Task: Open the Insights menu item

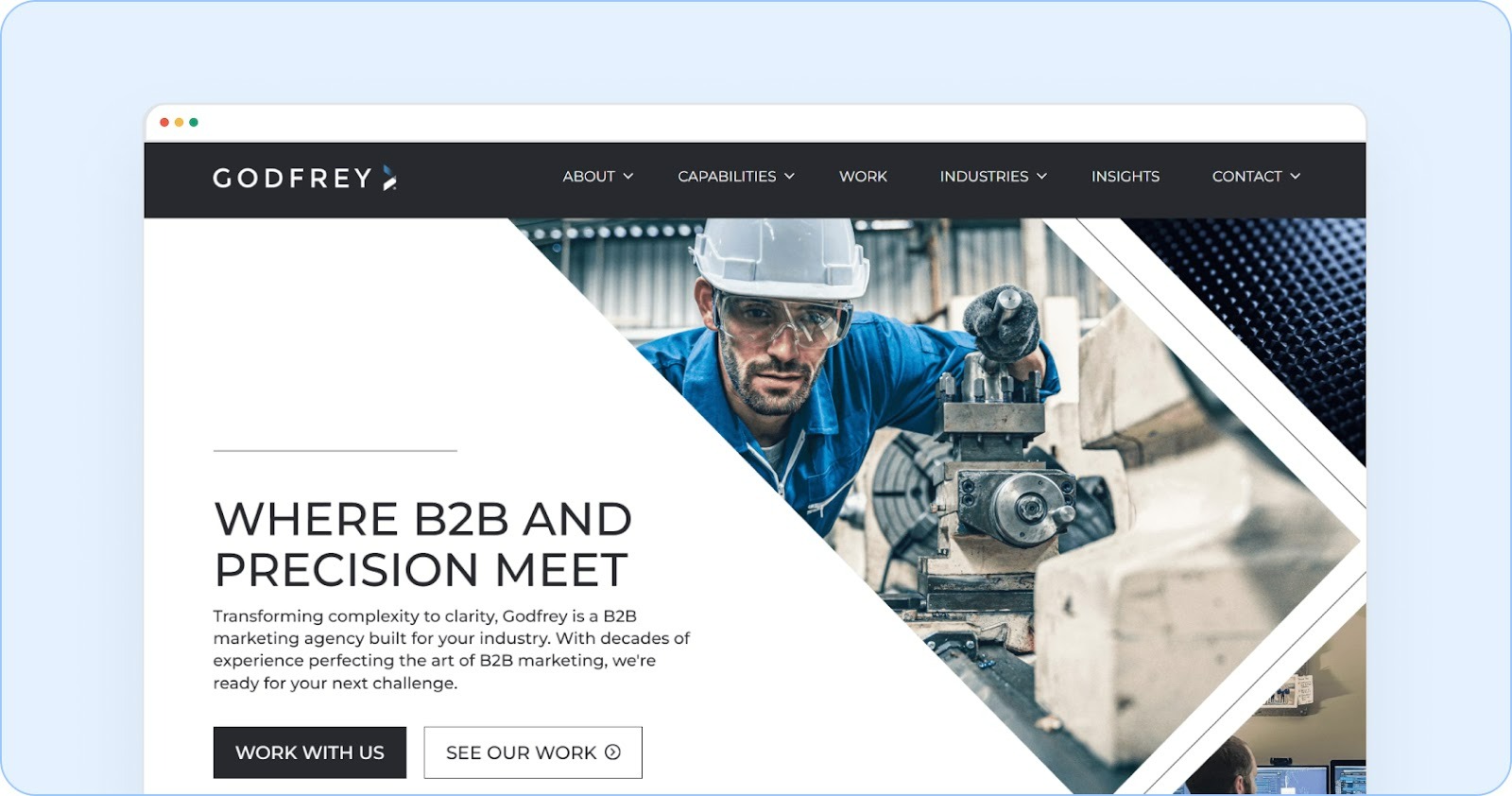Action: [1125, 176]
